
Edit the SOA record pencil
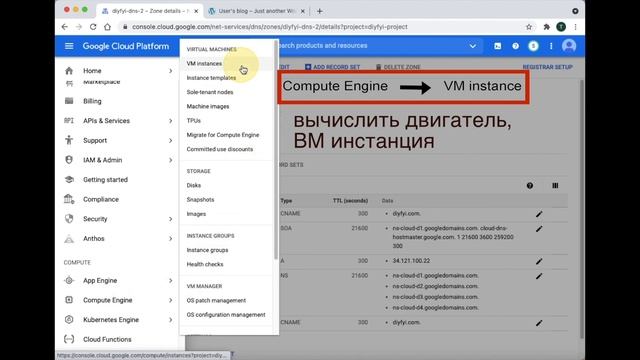coord(539,229)
